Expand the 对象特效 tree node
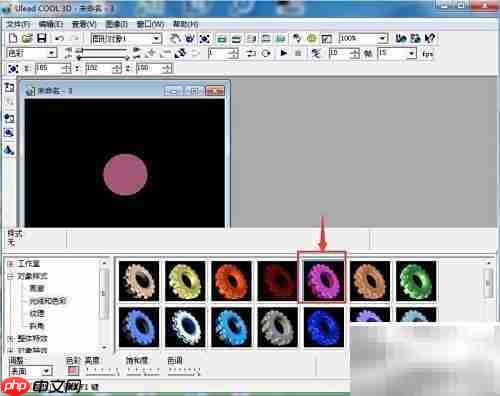Image resolution: width=500 pixels, height=396 pixels. [x=11, y=350]
